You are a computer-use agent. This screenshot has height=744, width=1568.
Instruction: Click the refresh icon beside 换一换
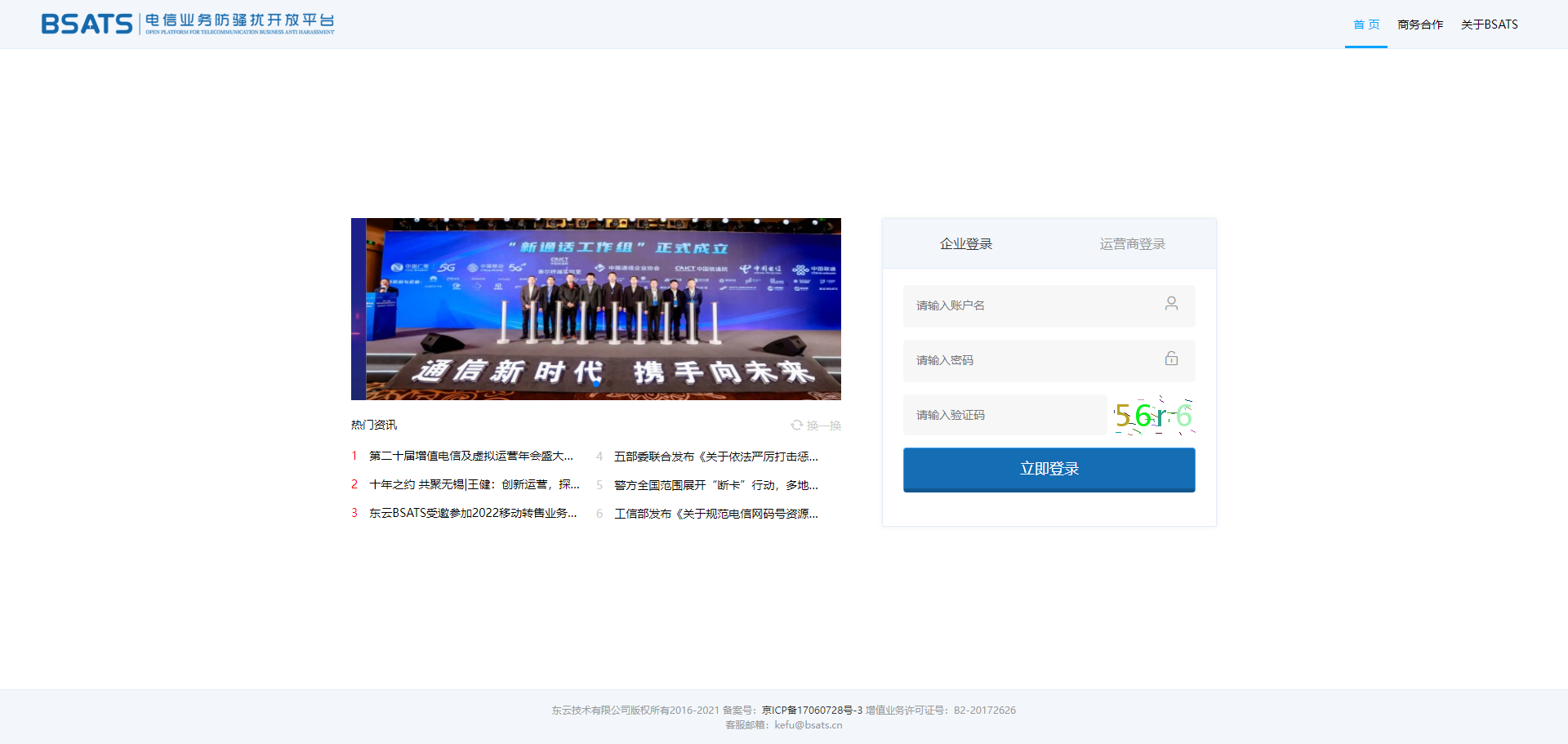(x=796, y=425)
